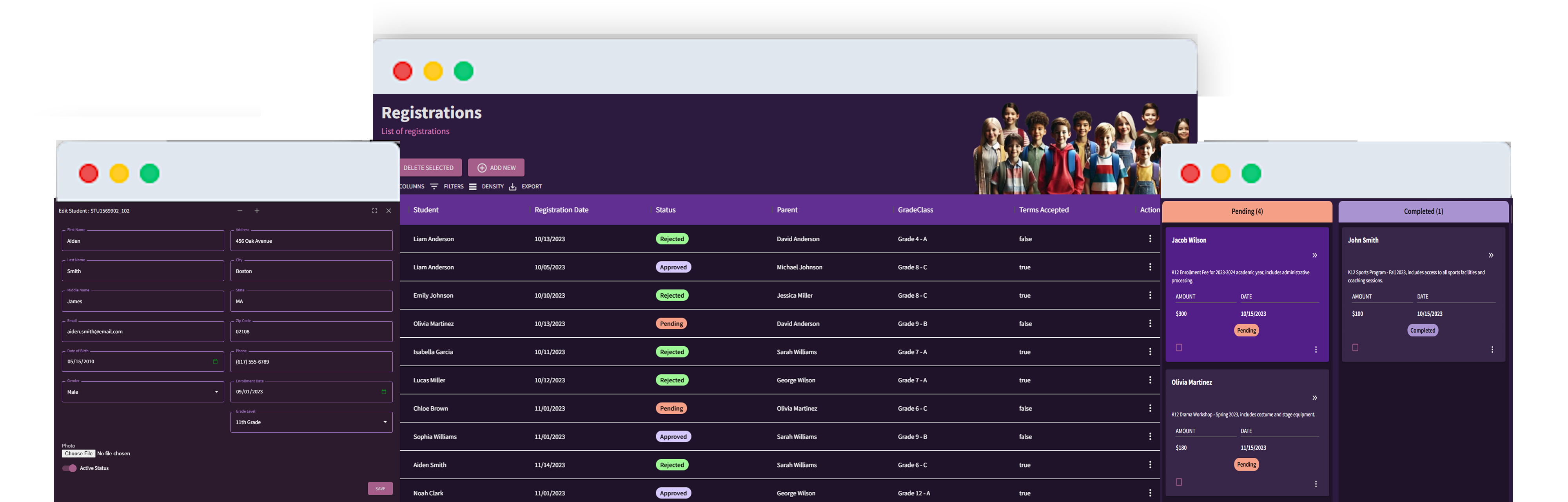This screenshot has height=502, width=1568.
Task: Select the checkbox on John Smith card
Action: coord(1355,348)
